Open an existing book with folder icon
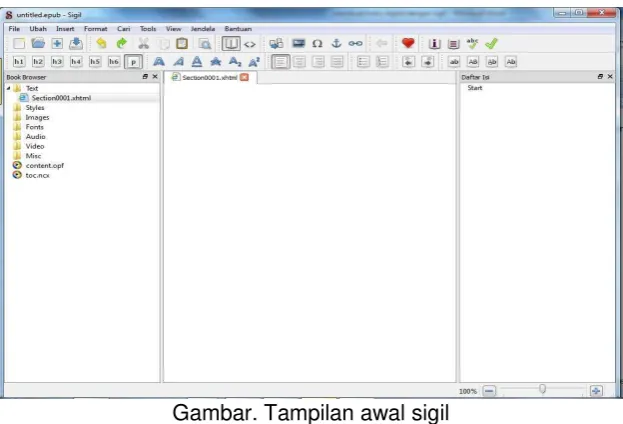Screen dimensions: 623x424 38,43
